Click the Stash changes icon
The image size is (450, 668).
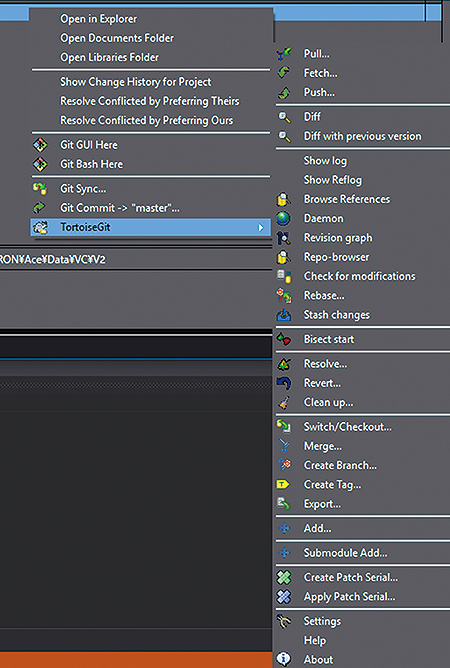point(284,315)
